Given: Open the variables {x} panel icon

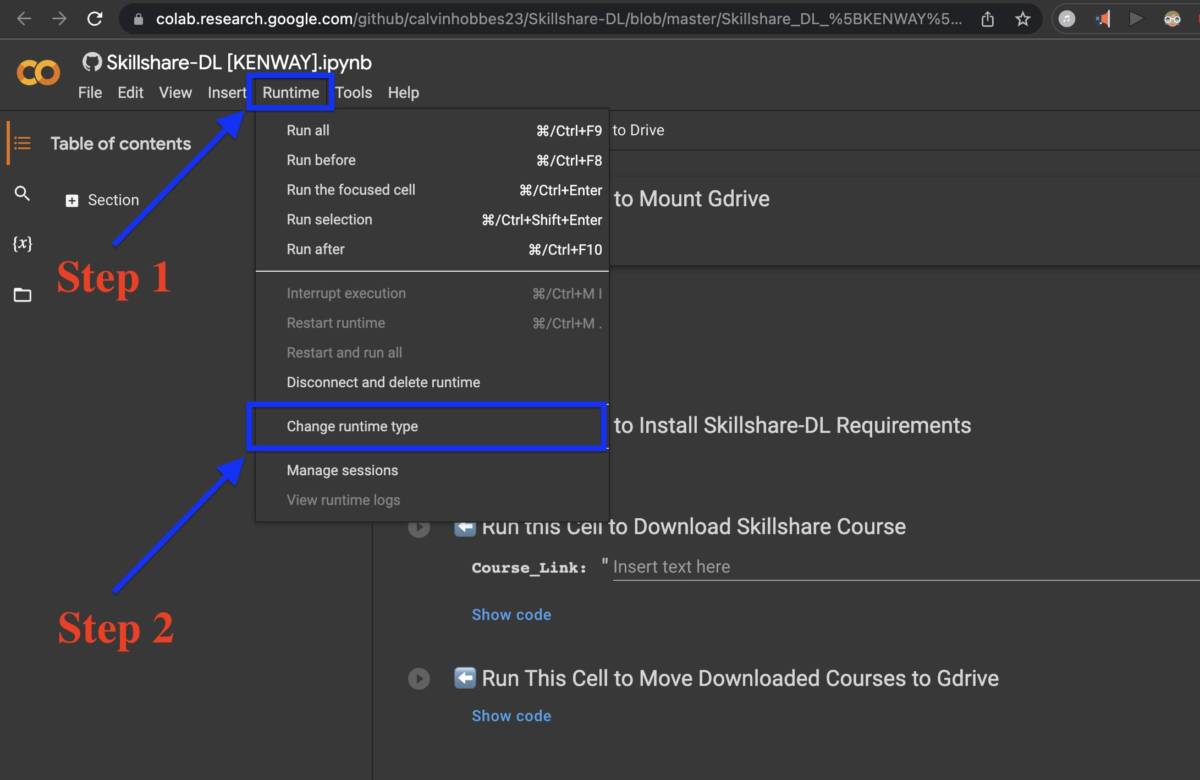Looking at the screenshot, I should [22, 243].
